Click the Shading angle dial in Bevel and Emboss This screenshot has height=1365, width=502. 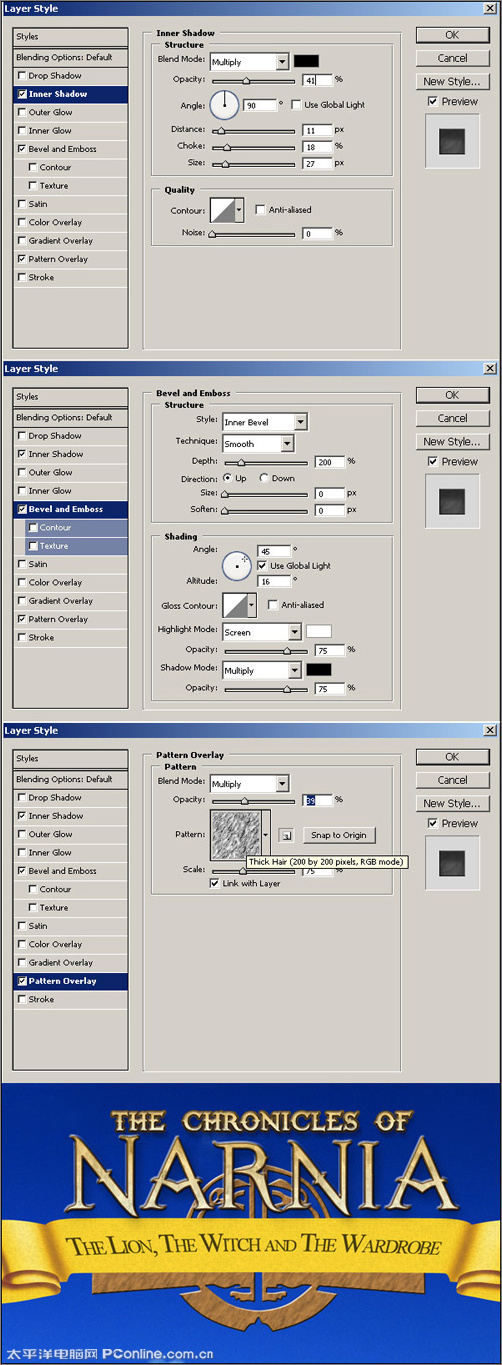(237, 564)
